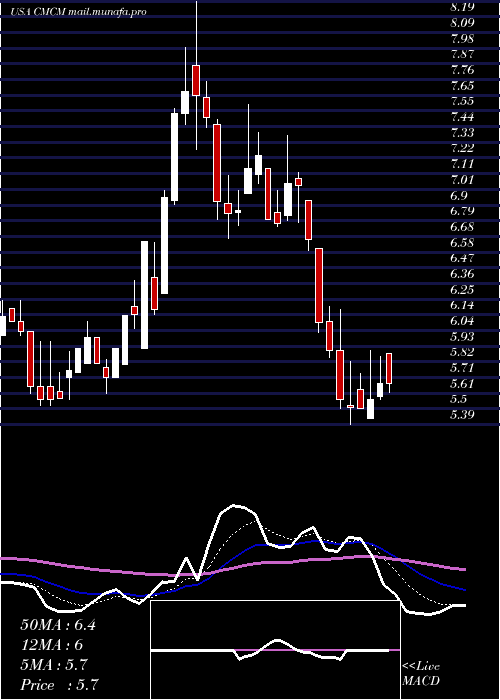Select the 6.25 price level
This screenshot has width=500, height=700.
462,290
